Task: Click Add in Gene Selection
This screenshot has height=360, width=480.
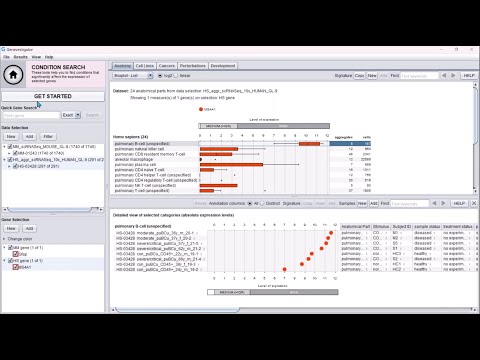Action: pos(29,228)
